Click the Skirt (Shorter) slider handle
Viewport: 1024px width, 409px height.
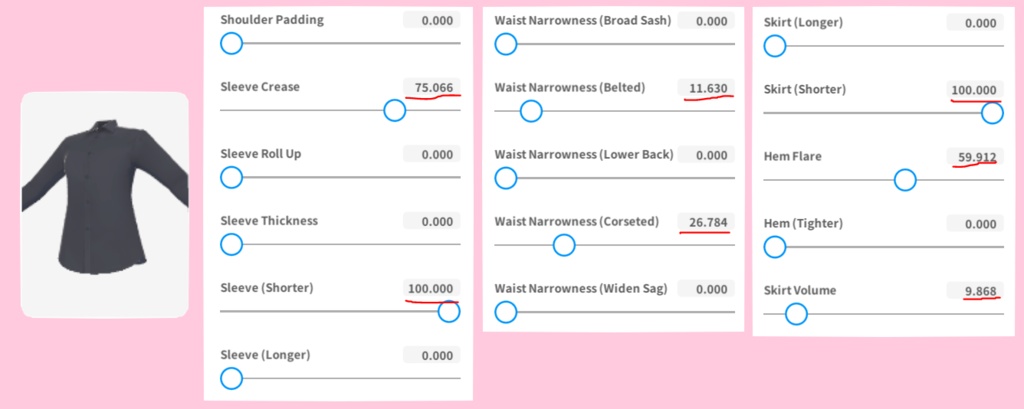click(x=993, y=113)
